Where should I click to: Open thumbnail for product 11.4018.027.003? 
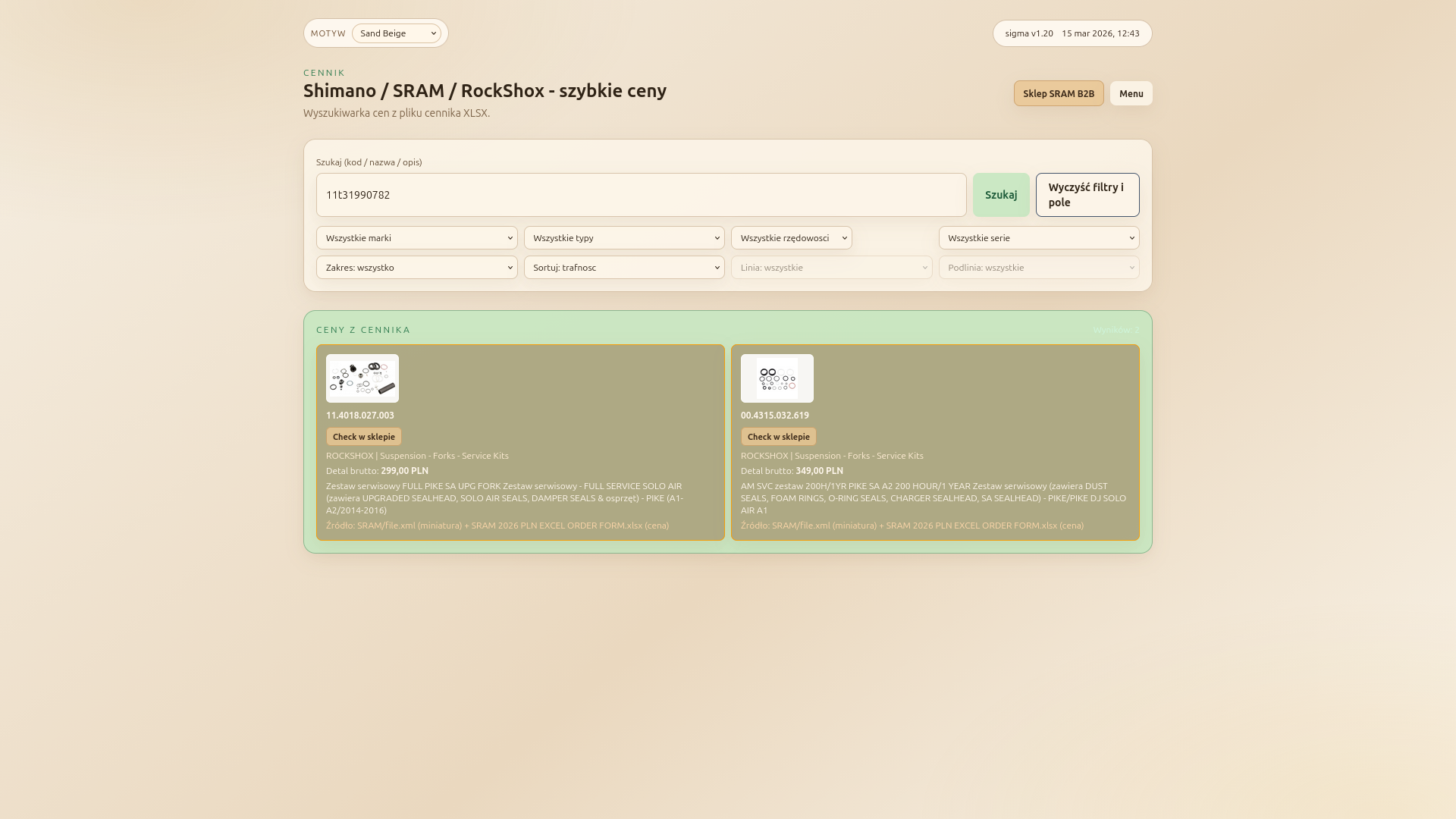click(x=362, y=378)
